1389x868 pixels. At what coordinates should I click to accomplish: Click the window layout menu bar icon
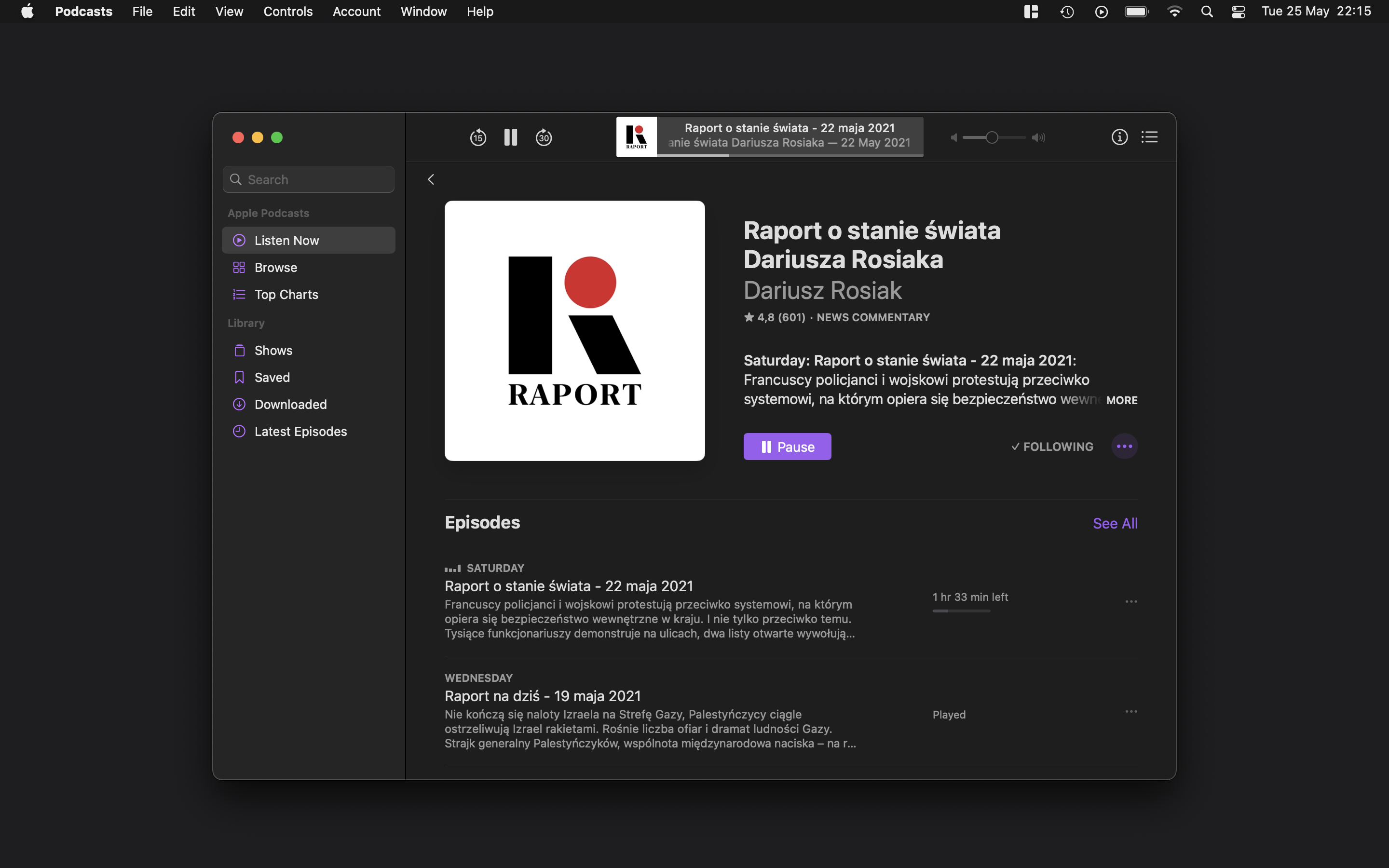[x=1031, y=12]
